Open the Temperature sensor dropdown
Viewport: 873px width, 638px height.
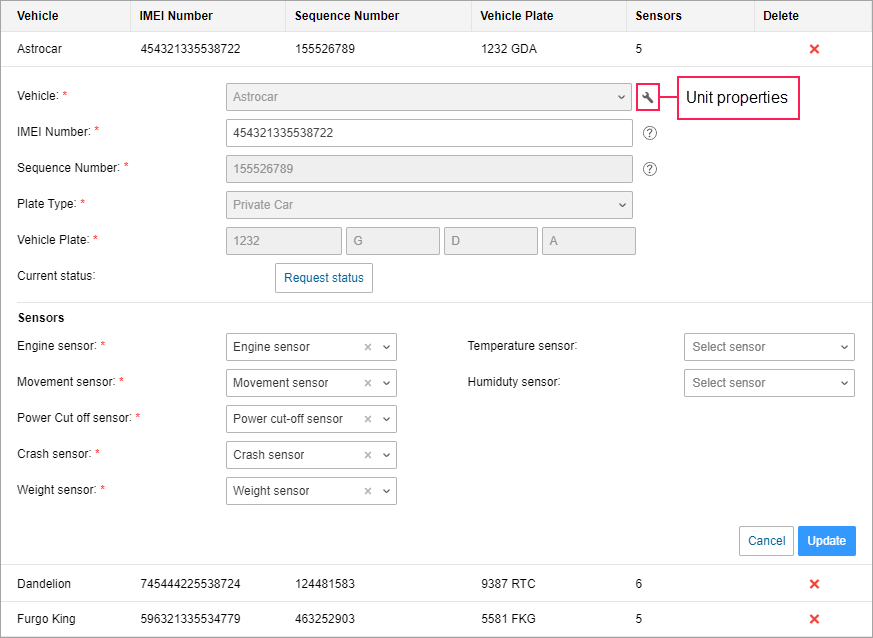(768, 347)
